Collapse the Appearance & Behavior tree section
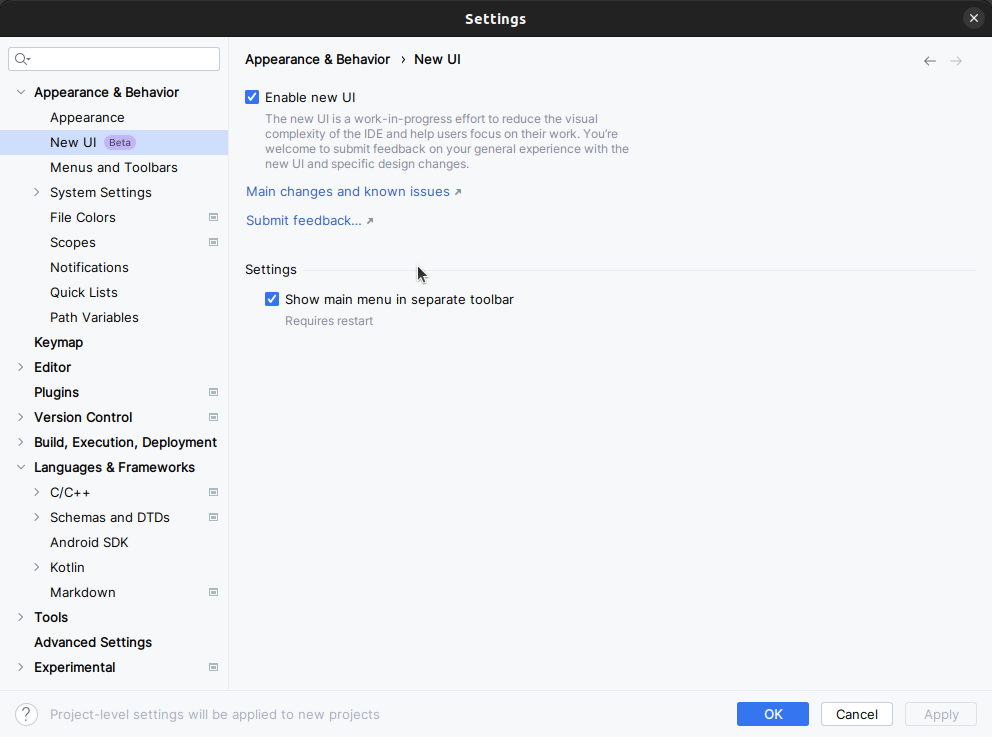This screenshot has width=992, height=737. coord(20,92)
